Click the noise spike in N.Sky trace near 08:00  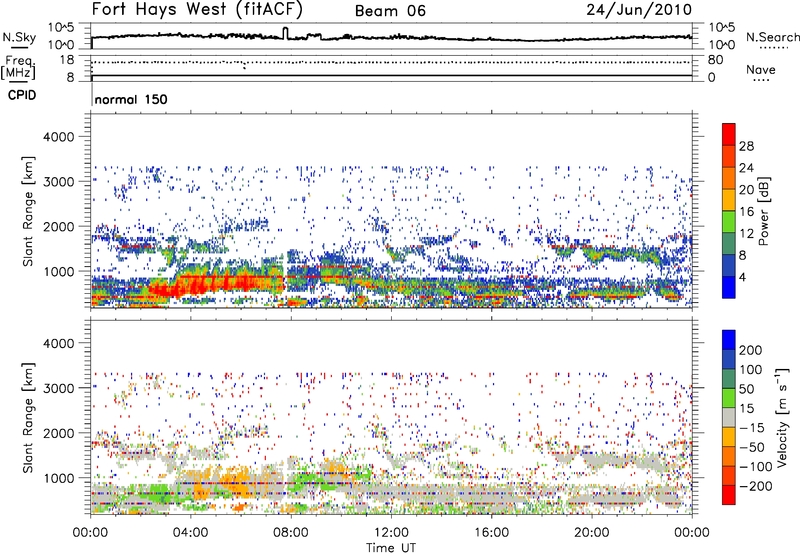click(285, 33)
